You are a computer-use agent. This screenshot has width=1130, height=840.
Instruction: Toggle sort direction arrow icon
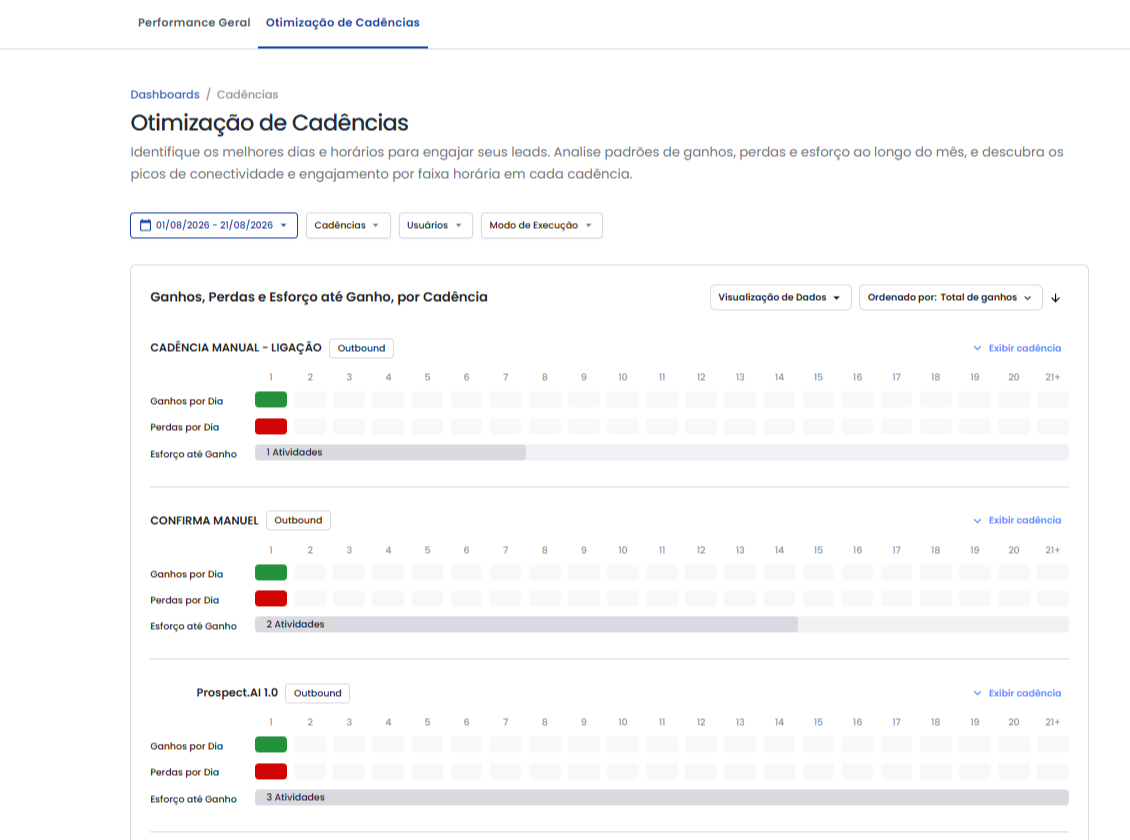pyautogui.click(x=1056, y=298)
